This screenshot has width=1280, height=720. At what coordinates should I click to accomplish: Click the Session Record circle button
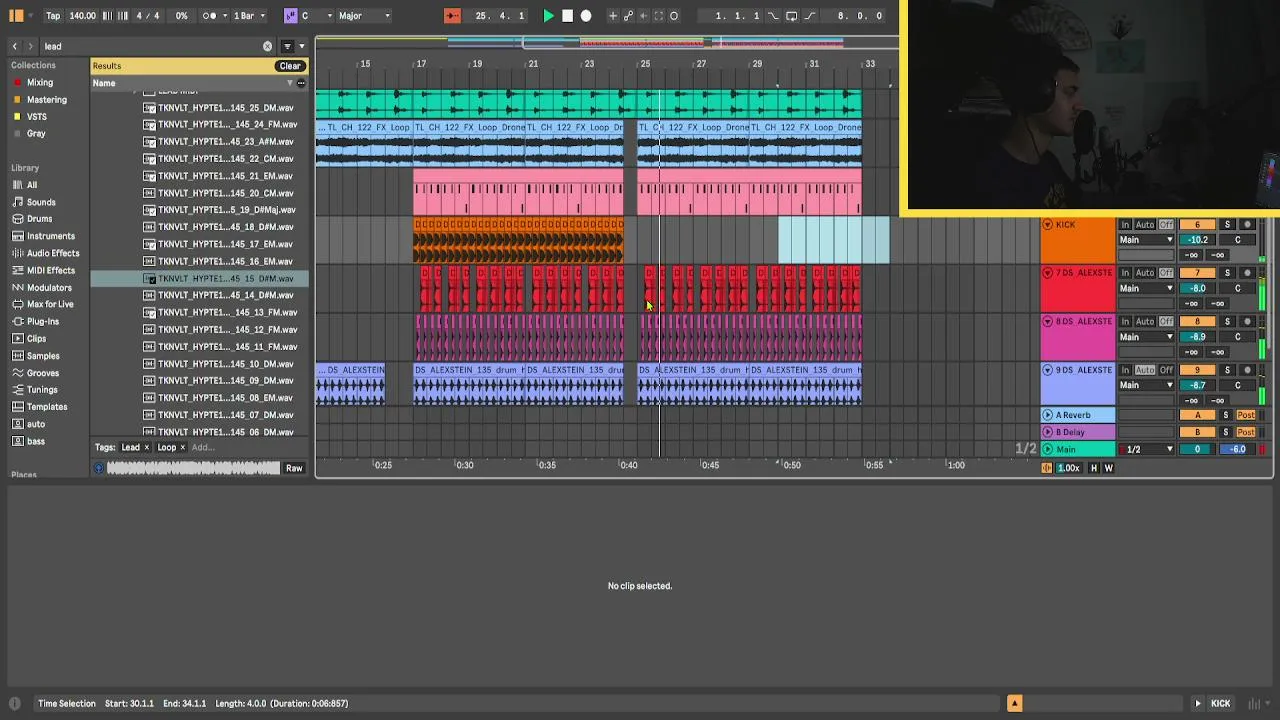(674, 16)
